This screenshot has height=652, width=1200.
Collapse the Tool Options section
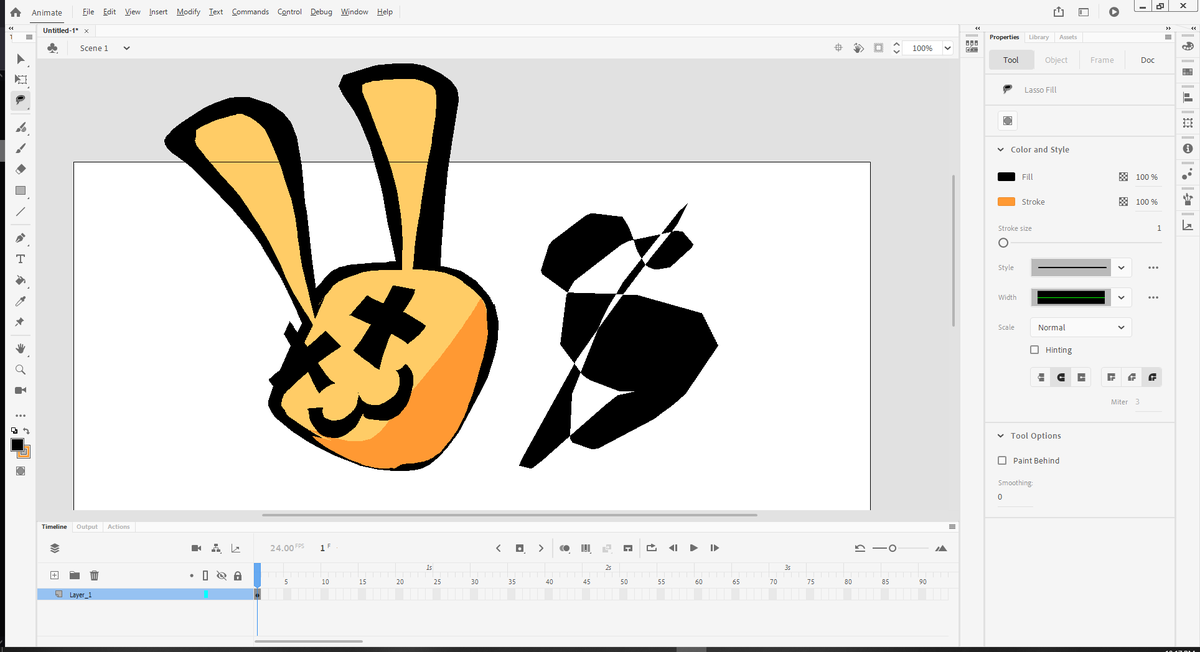coord(1001,436)
